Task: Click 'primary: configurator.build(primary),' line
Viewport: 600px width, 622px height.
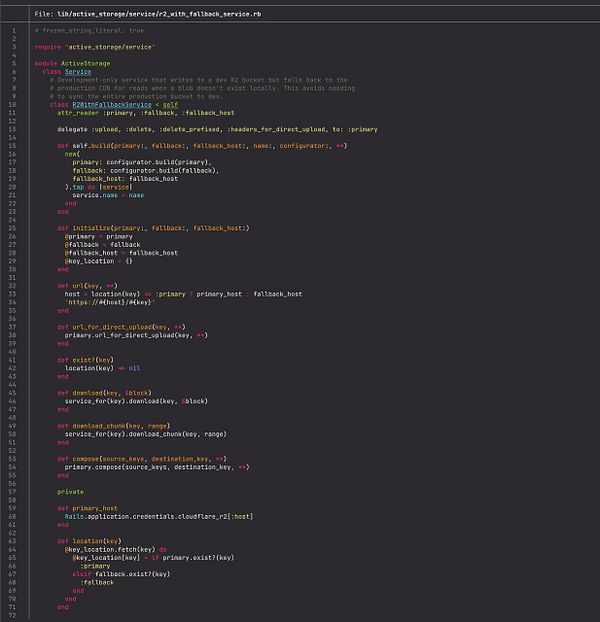Action: [142, 163]
